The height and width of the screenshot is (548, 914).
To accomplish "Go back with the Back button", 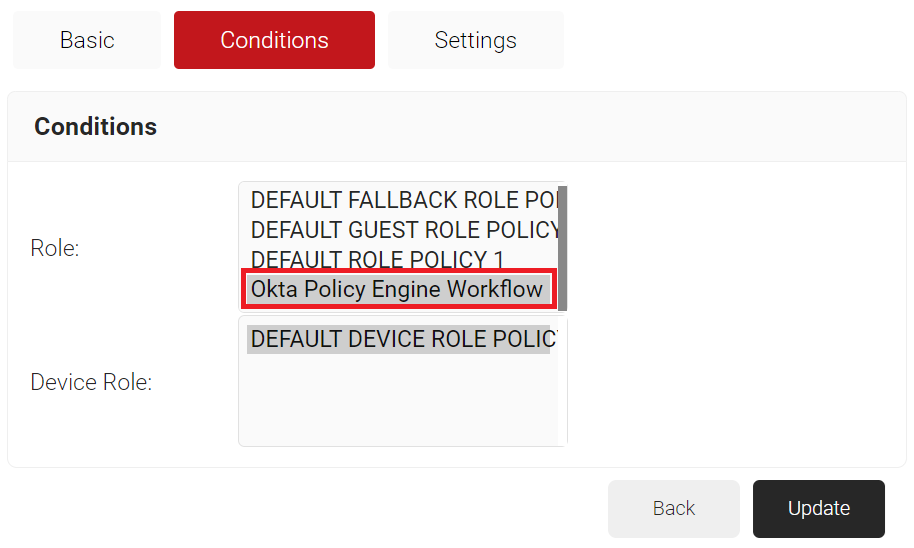I will 673,508.
